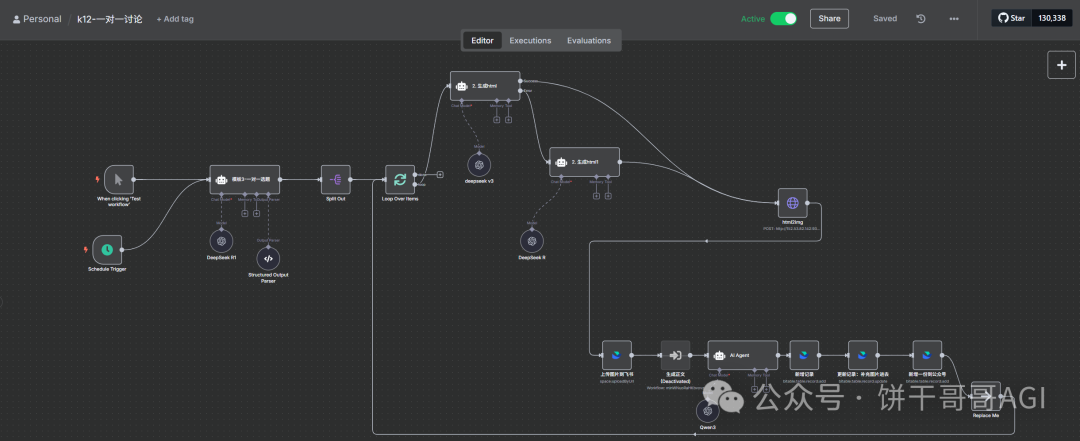Viewport: 1080px width, 441px height.
Task: Click the GitHub Star button
Action: tap(1011, 18)
